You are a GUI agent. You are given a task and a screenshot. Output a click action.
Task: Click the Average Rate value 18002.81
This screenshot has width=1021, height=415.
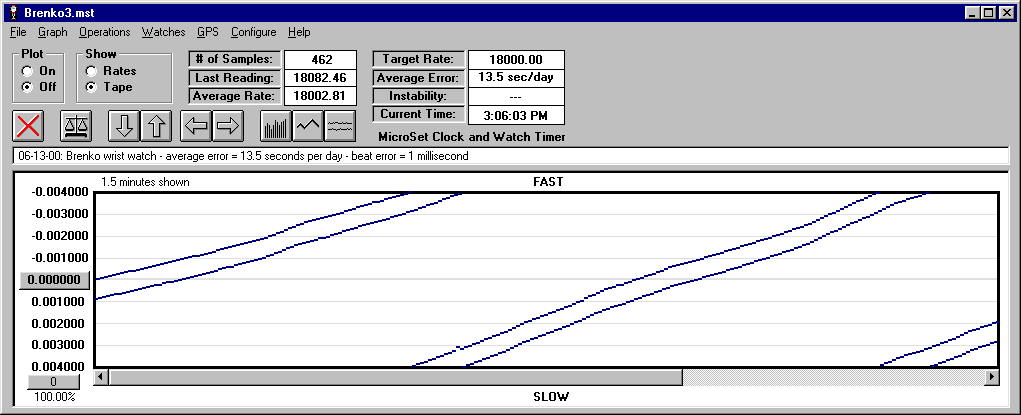click(321, 96)
